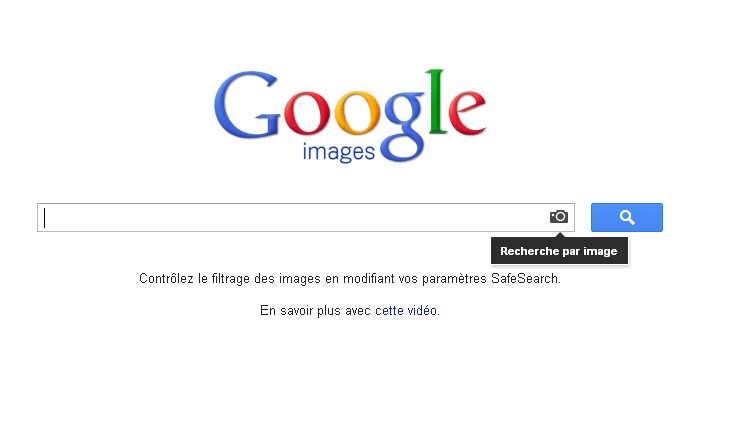This screenshot has width=729, height=440.
Task: Open search by image via camera icon
Action: tap(558, 217)
